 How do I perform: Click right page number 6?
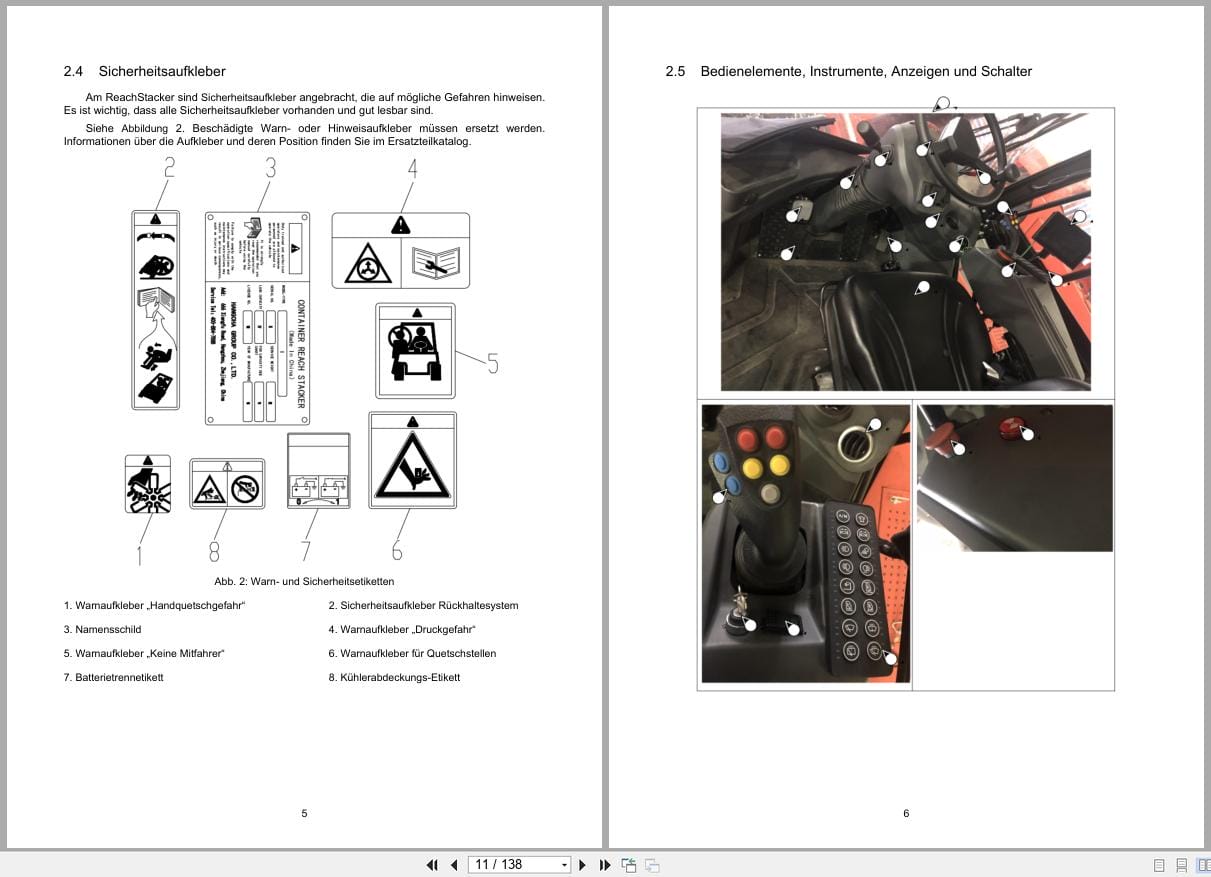coord(906,813)
